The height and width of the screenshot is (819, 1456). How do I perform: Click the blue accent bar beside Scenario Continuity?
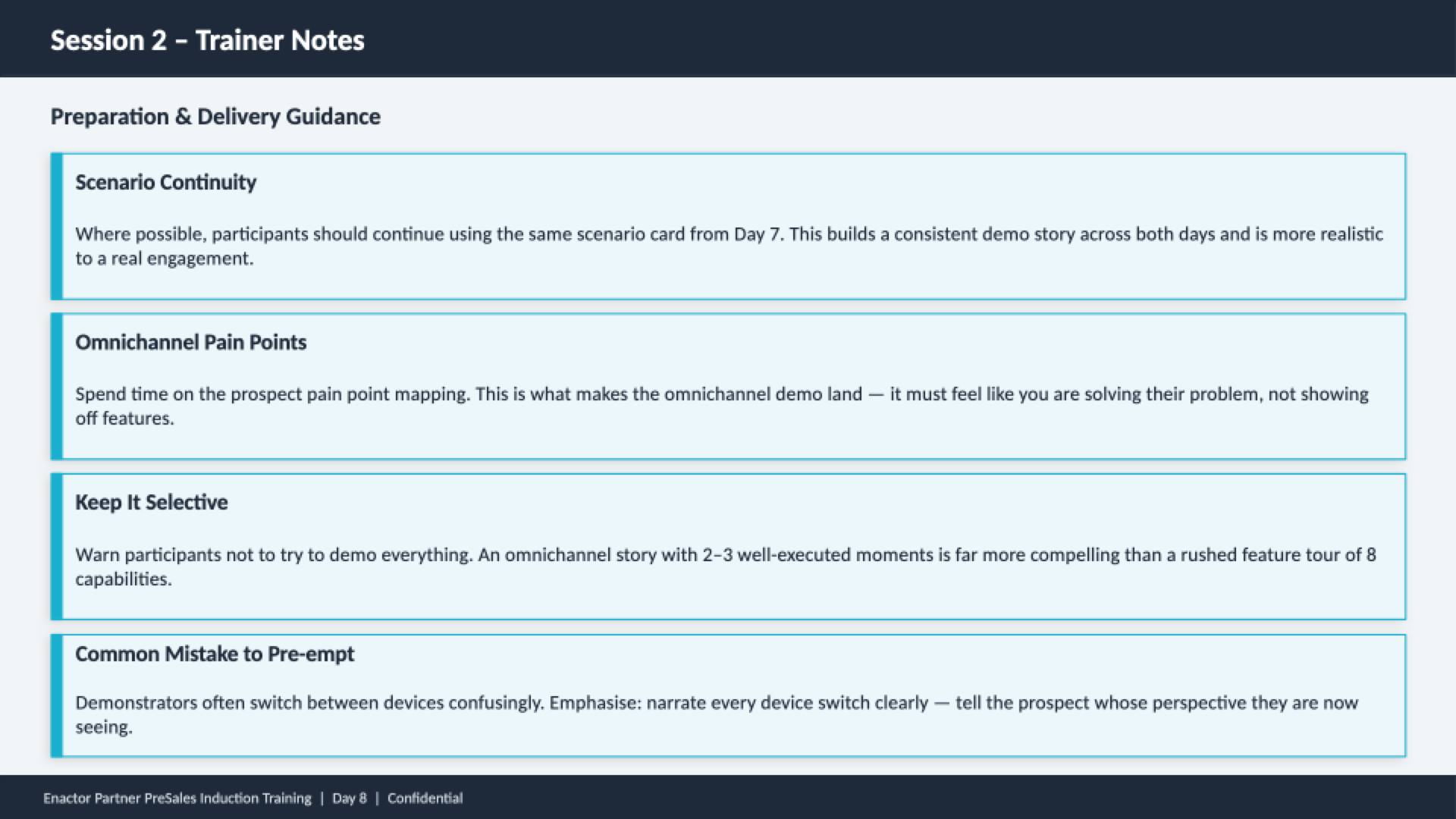[56, 226]
